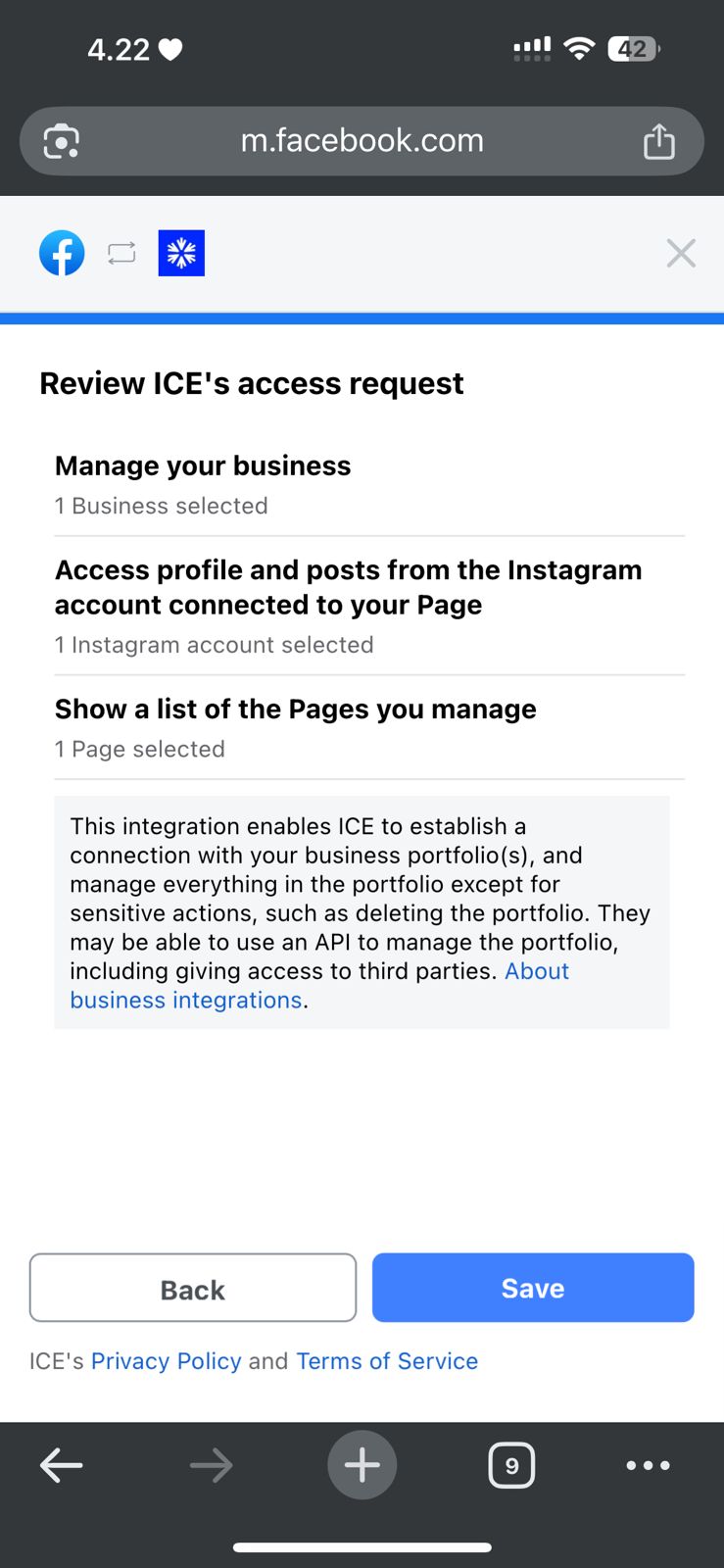Open the About business integrations link

186,1001
